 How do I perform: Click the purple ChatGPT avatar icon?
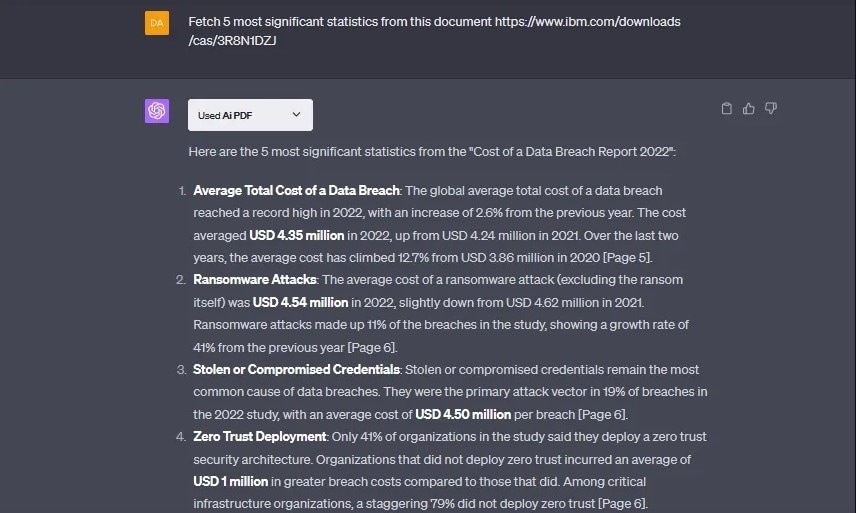(157, 111)
